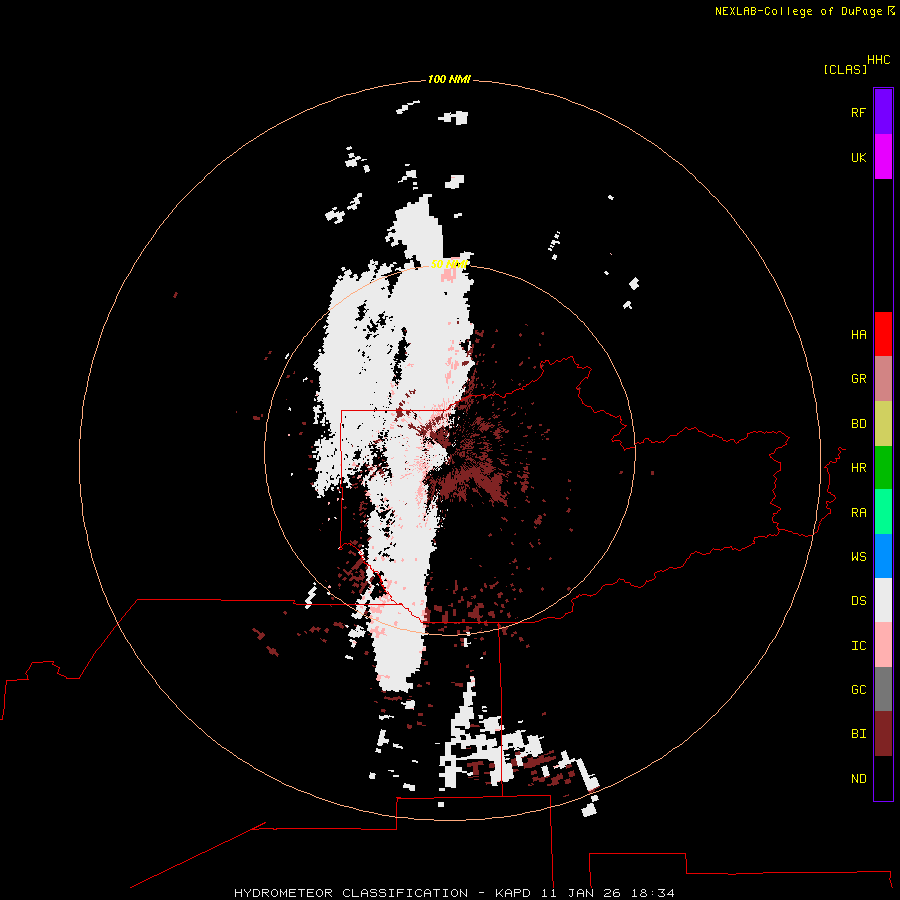Click the '[CLAS]' units label
The image size is (900, 900).
click(x=845, y=69)
